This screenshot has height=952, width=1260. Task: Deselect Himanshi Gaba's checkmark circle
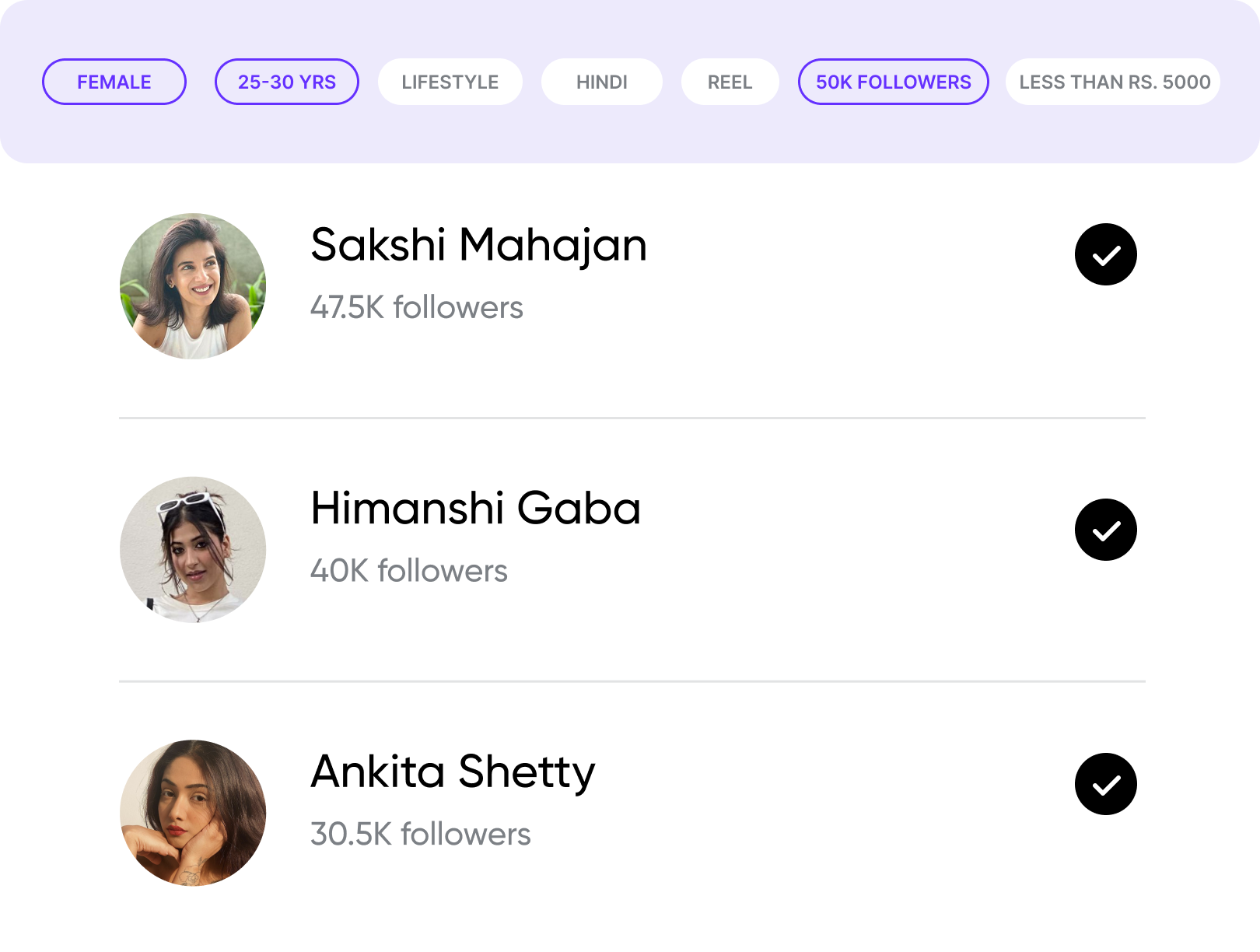pos(1105,530)
